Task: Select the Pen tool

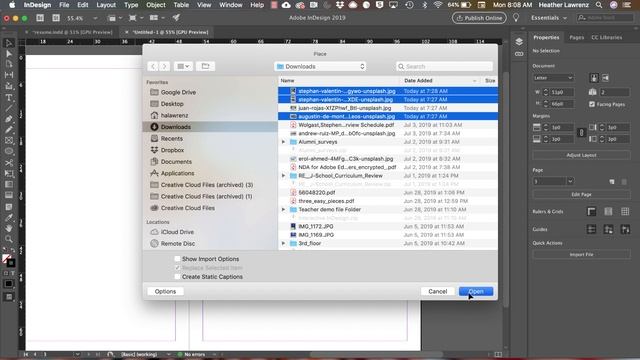Action: 9,119
